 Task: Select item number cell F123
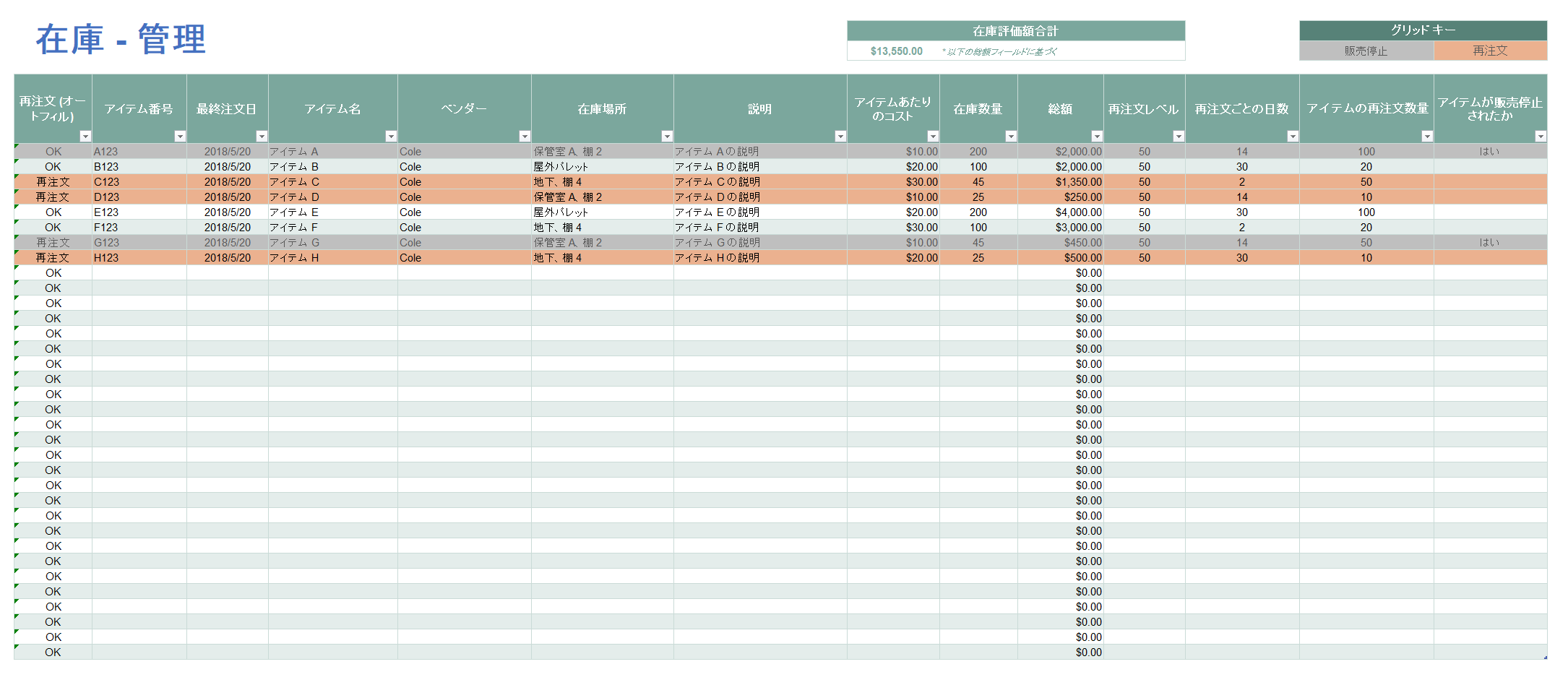pyautogui.click(x=139, y=228)
